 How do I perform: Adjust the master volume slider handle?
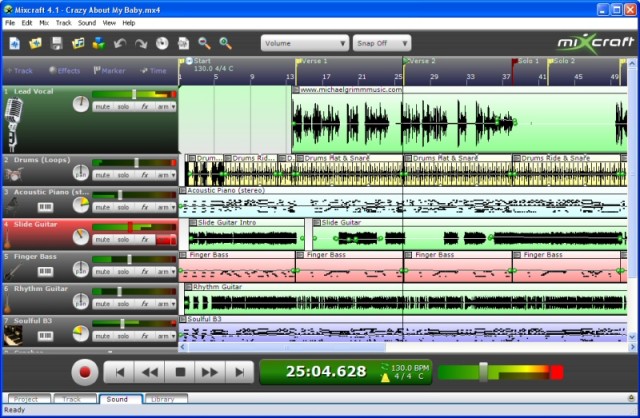[483, 372]
